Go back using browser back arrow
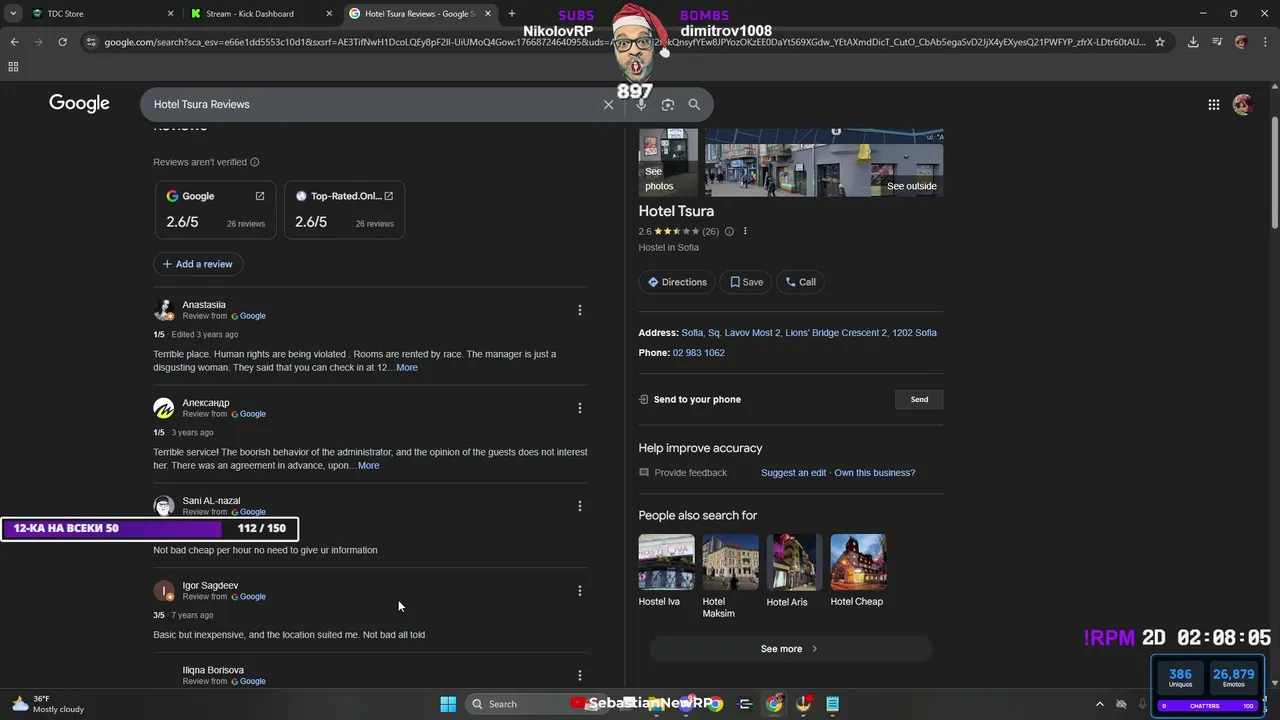 tap(14, 42)
